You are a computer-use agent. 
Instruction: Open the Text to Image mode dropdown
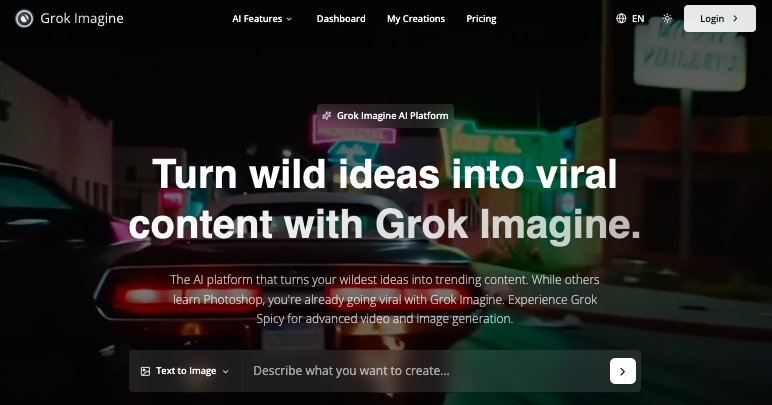tap(186, 371)
